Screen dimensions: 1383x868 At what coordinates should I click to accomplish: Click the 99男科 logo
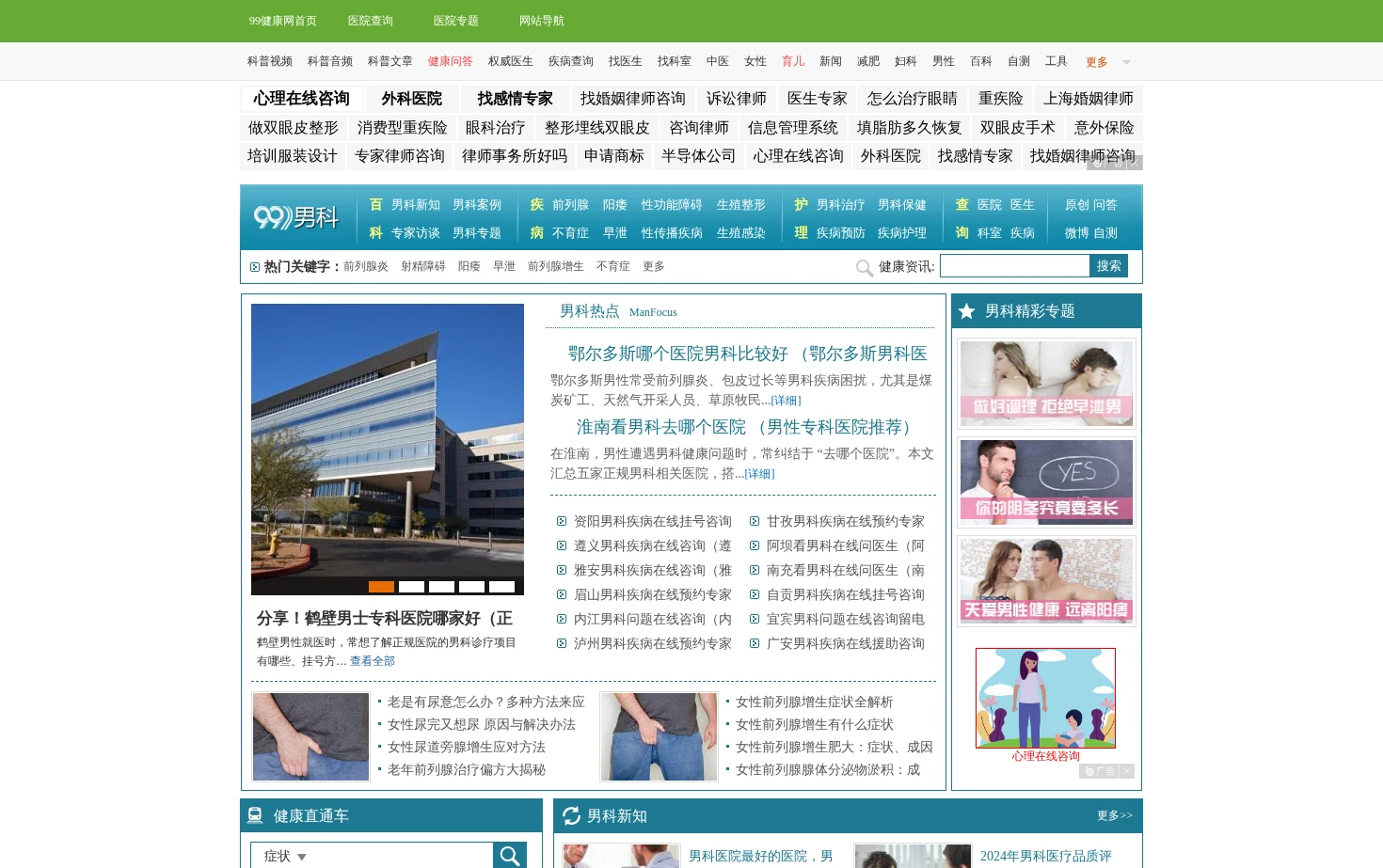(x=296, y=217)
